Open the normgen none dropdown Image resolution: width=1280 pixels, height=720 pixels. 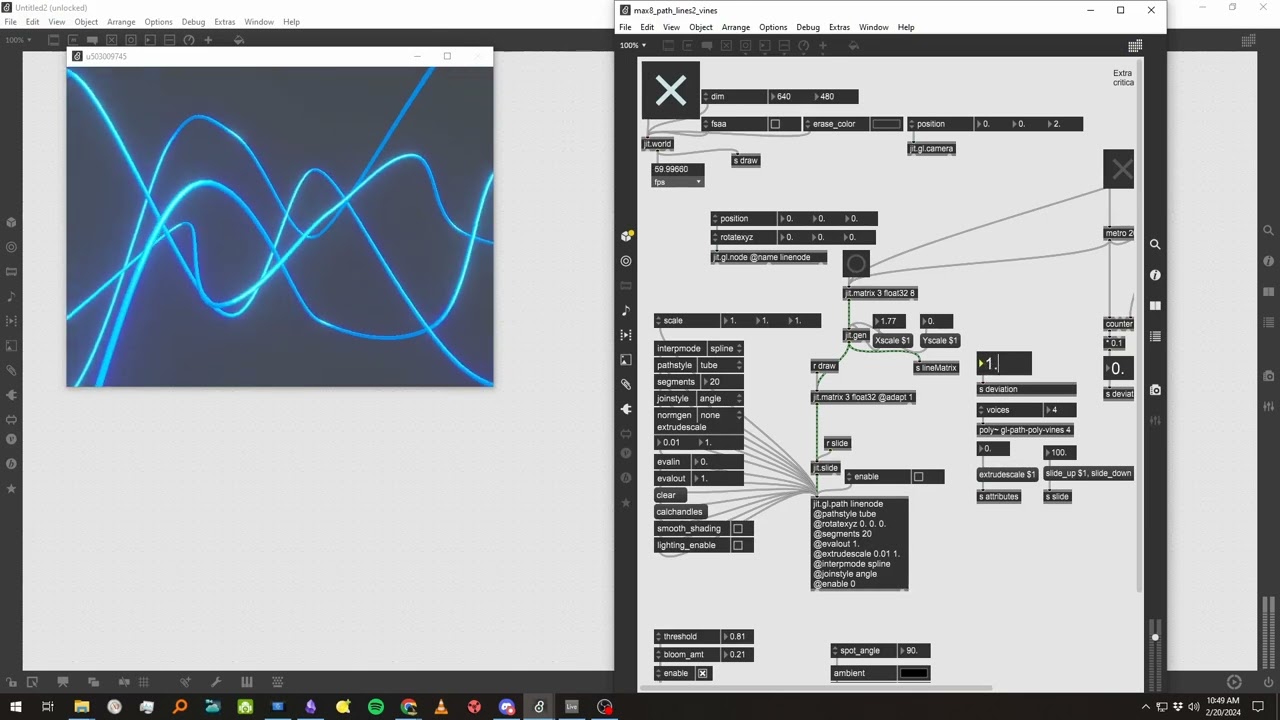point(720,415)
